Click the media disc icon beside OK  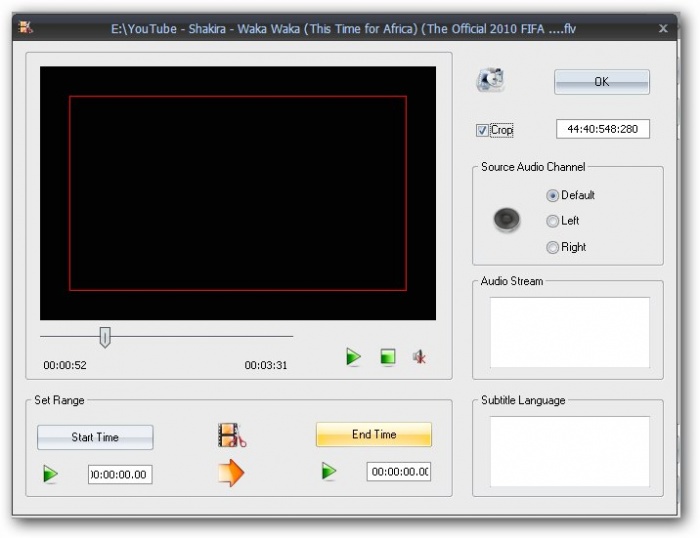tap(490, 80)
